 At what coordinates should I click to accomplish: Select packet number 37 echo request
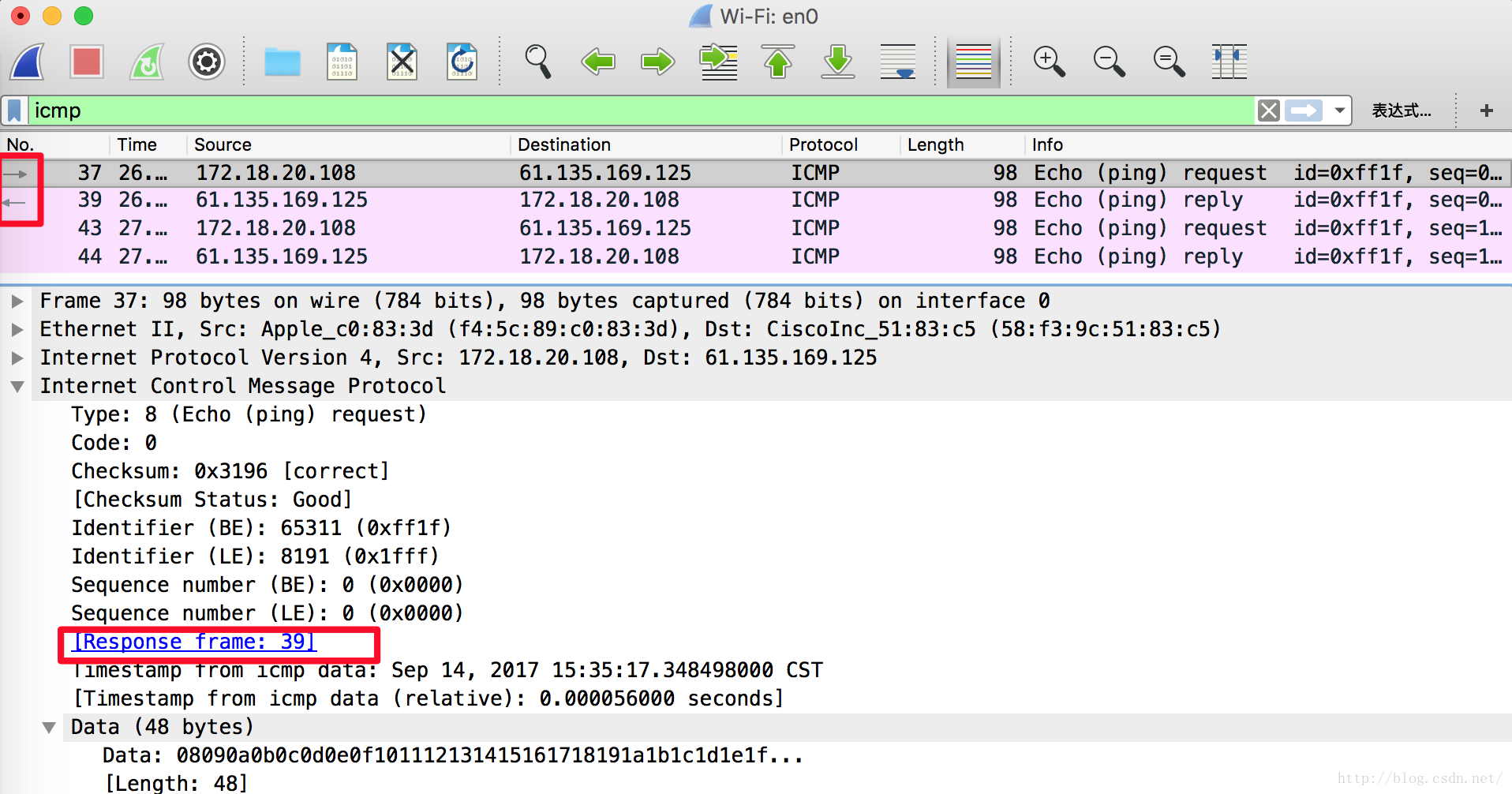(756, 173)
